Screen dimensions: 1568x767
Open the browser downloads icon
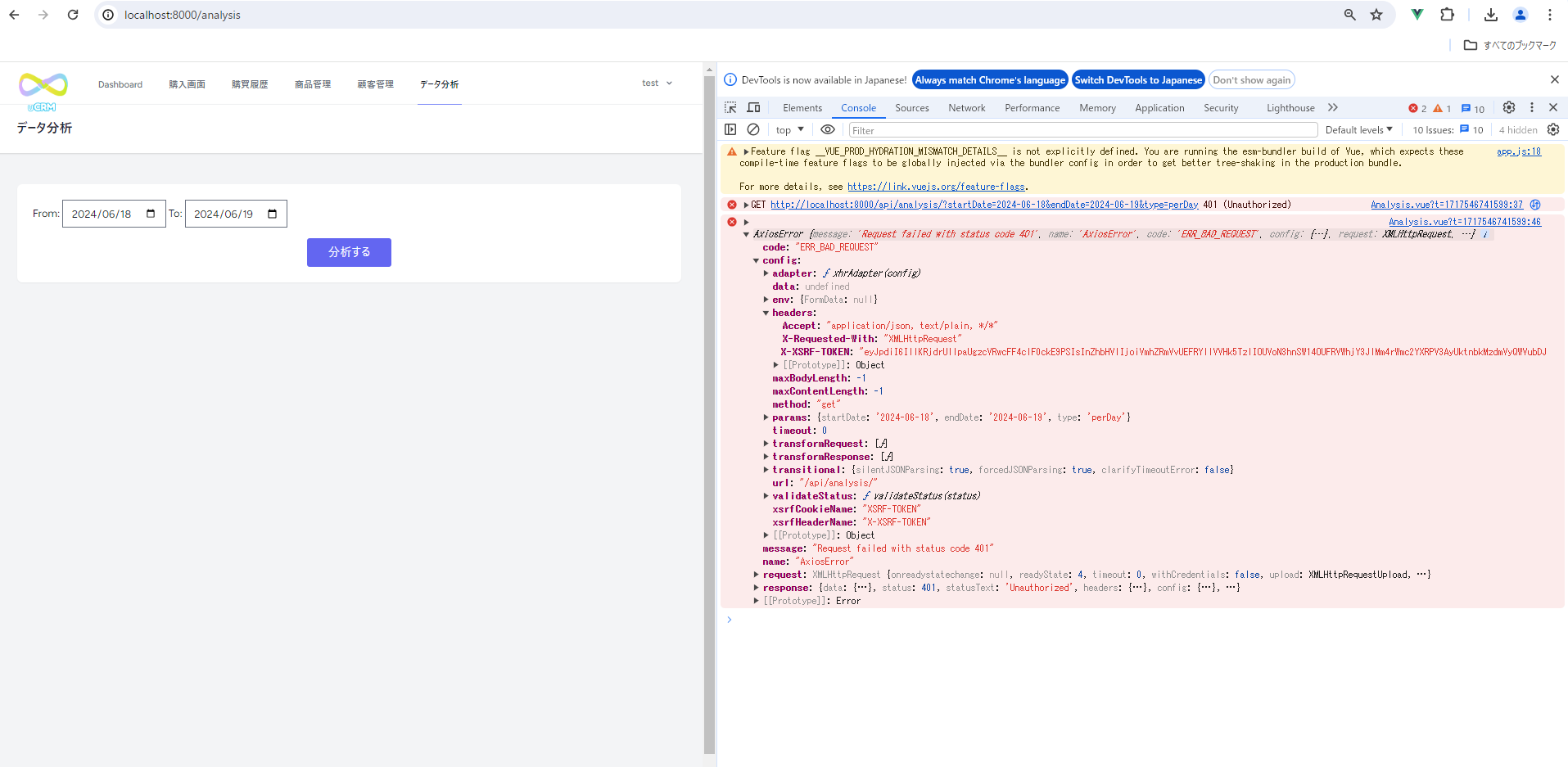point(1490,15)
